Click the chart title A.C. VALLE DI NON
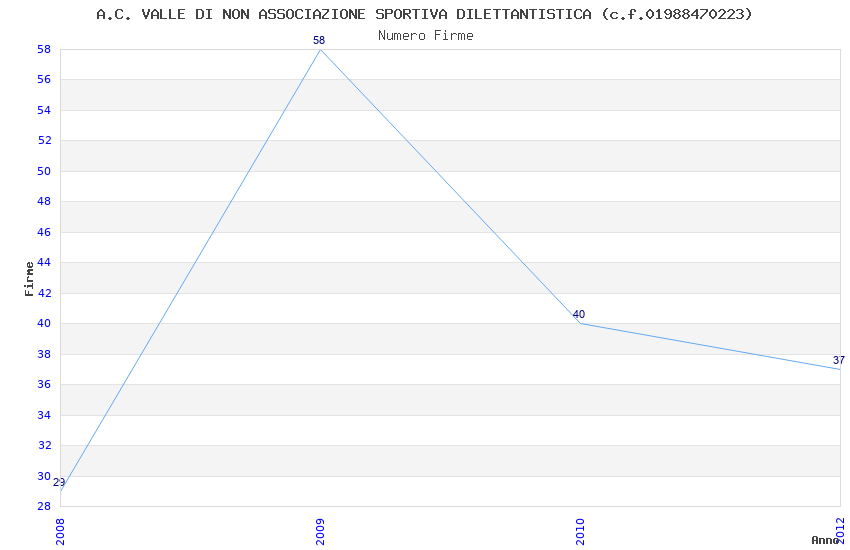The image size is (850, 550). tap(424, 15)
